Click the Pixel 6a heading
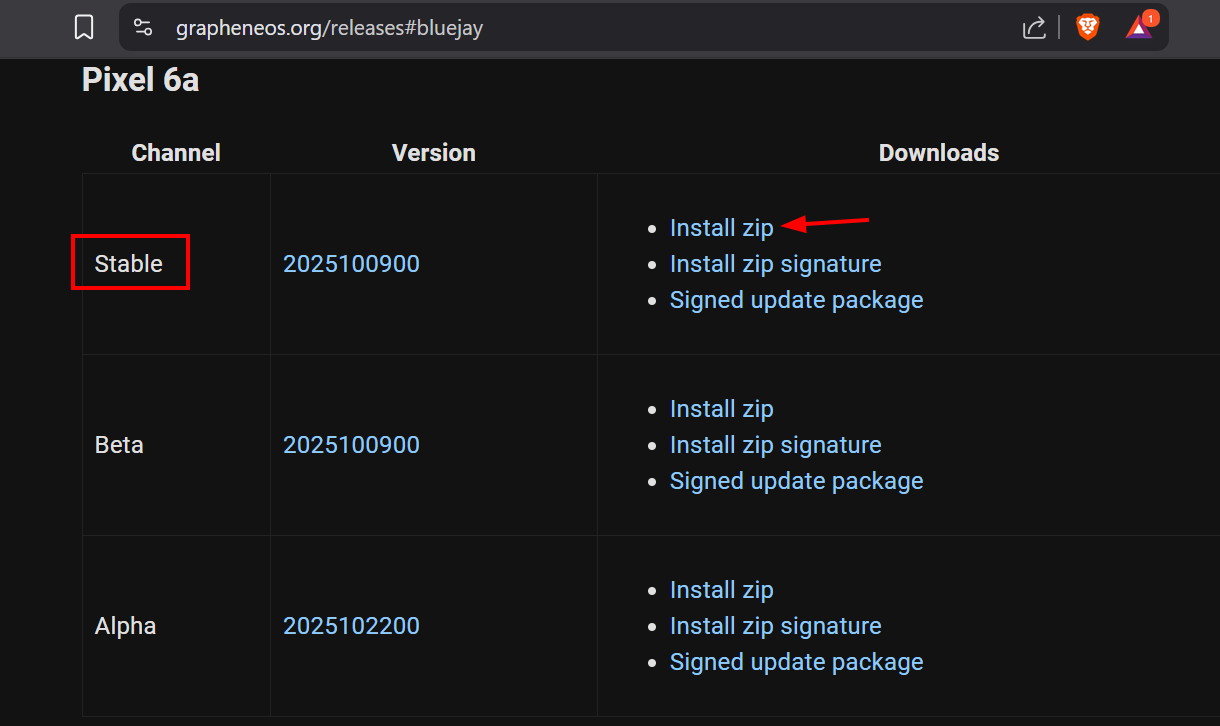 (x=140, y=80)
